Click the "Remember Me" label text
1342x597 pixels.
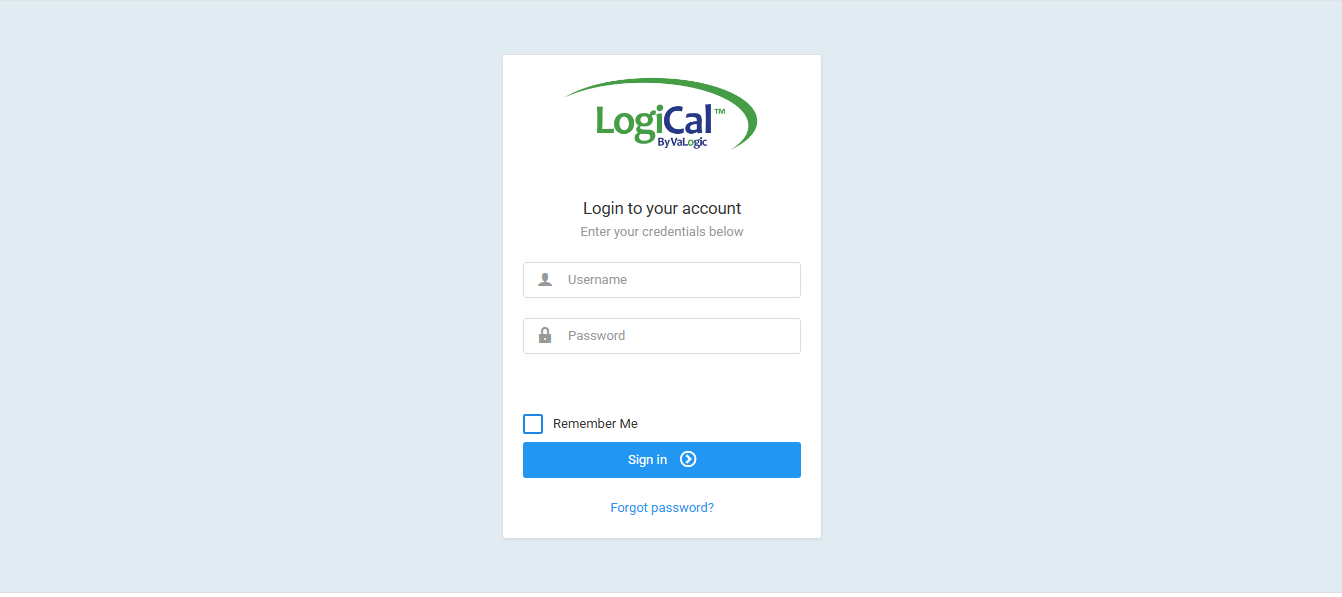point(595,424)
